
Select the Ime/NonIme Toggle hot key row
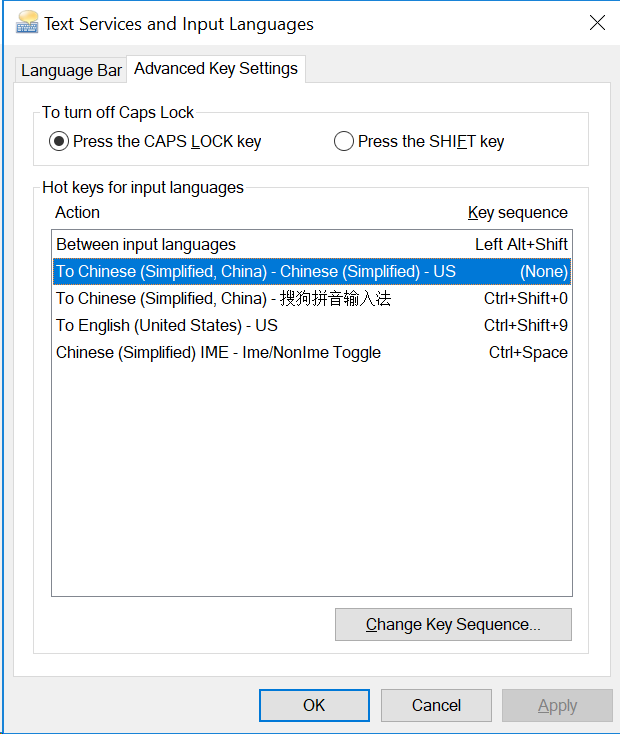pos(218,352)
